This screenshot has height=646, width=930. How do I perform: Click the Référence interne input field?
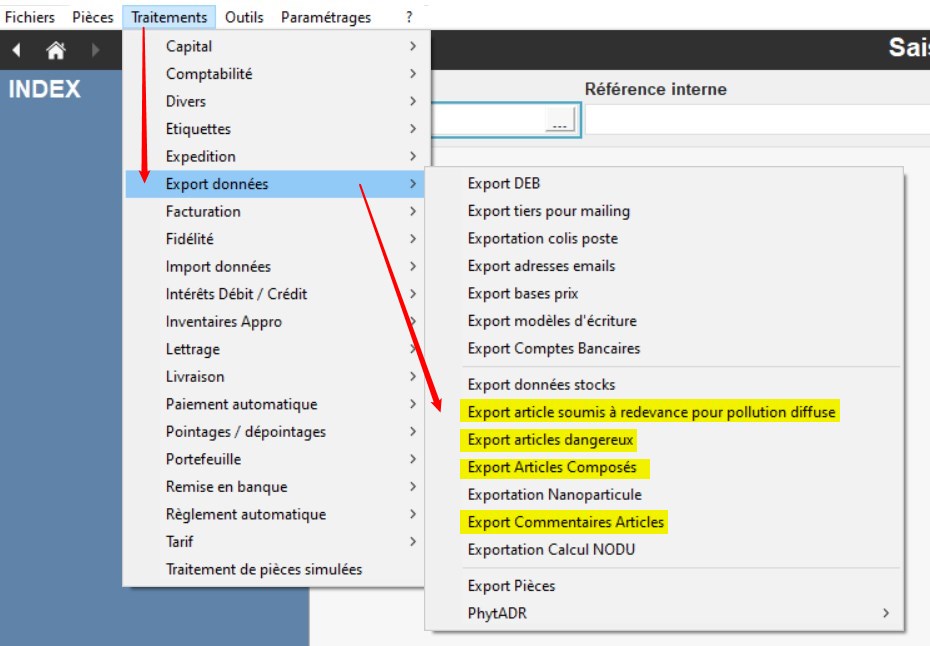click(756, 121)
